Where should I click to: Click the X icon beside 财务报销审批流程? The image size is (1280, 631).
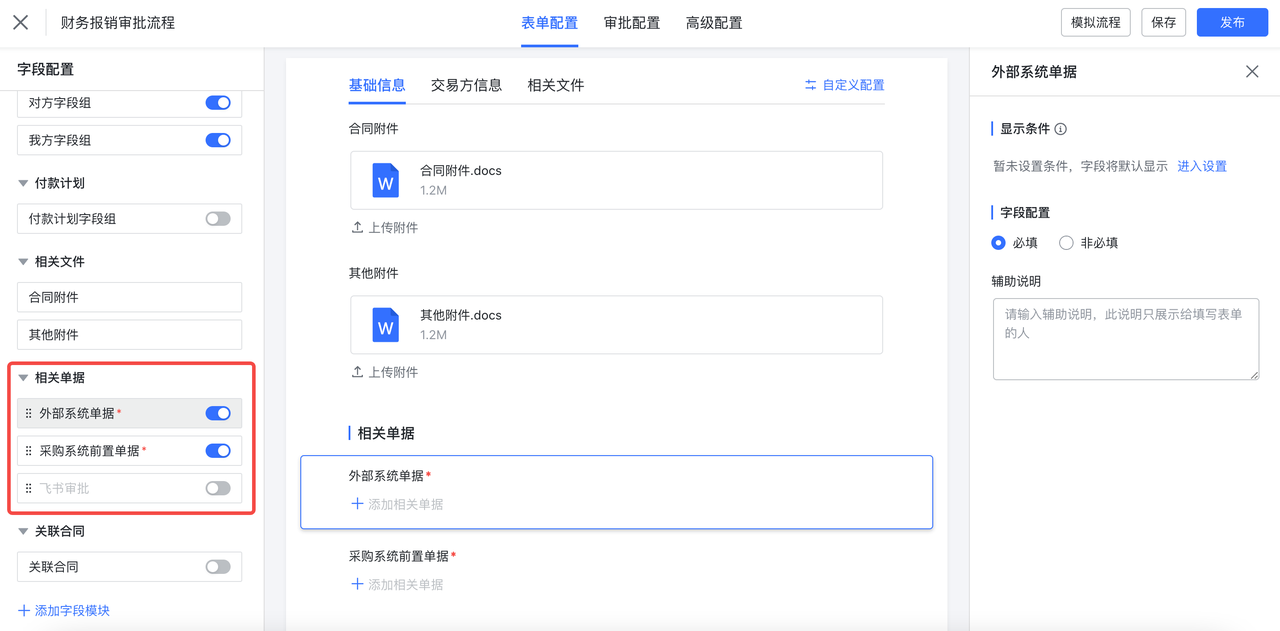20,22
